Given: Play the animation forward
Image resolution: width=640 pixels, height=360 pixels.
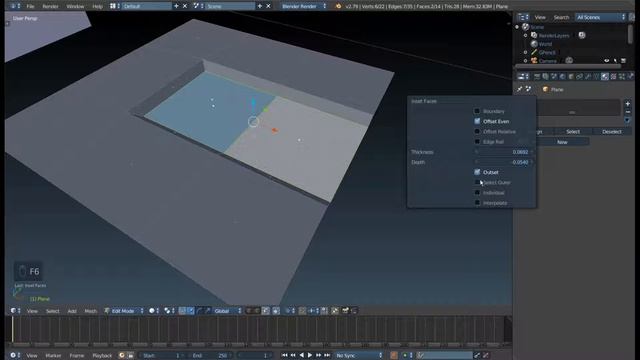Looking at the screenshot, I should [310, 356].
